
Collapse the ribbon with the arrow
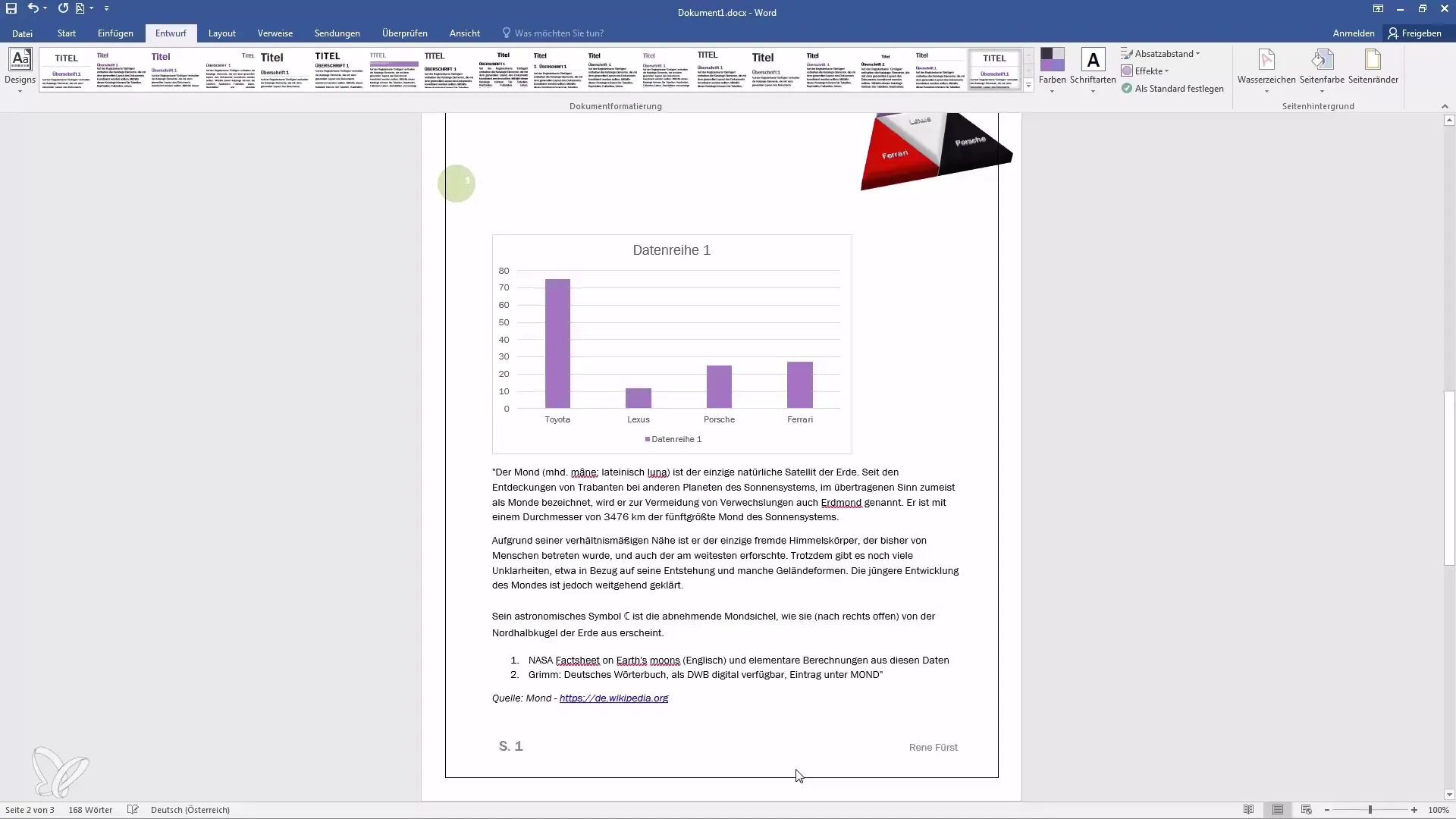(x=1445, y=106)
